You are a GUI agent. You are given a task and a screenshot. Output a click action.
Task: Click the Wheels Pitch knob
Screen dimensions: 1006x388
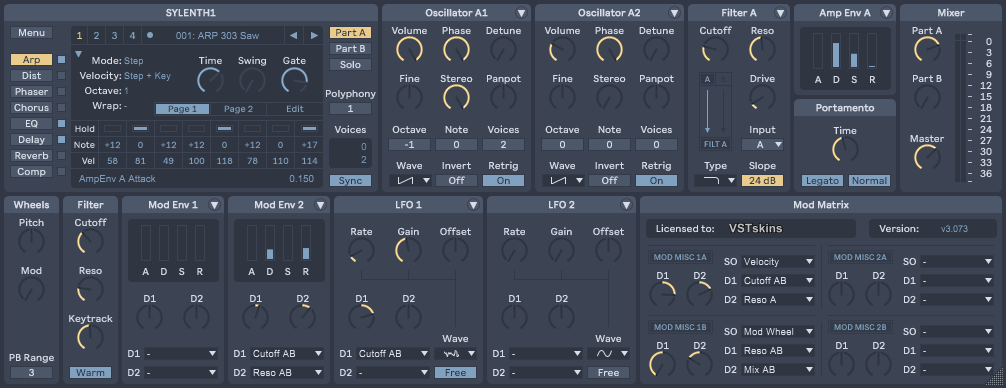point(31,241)
